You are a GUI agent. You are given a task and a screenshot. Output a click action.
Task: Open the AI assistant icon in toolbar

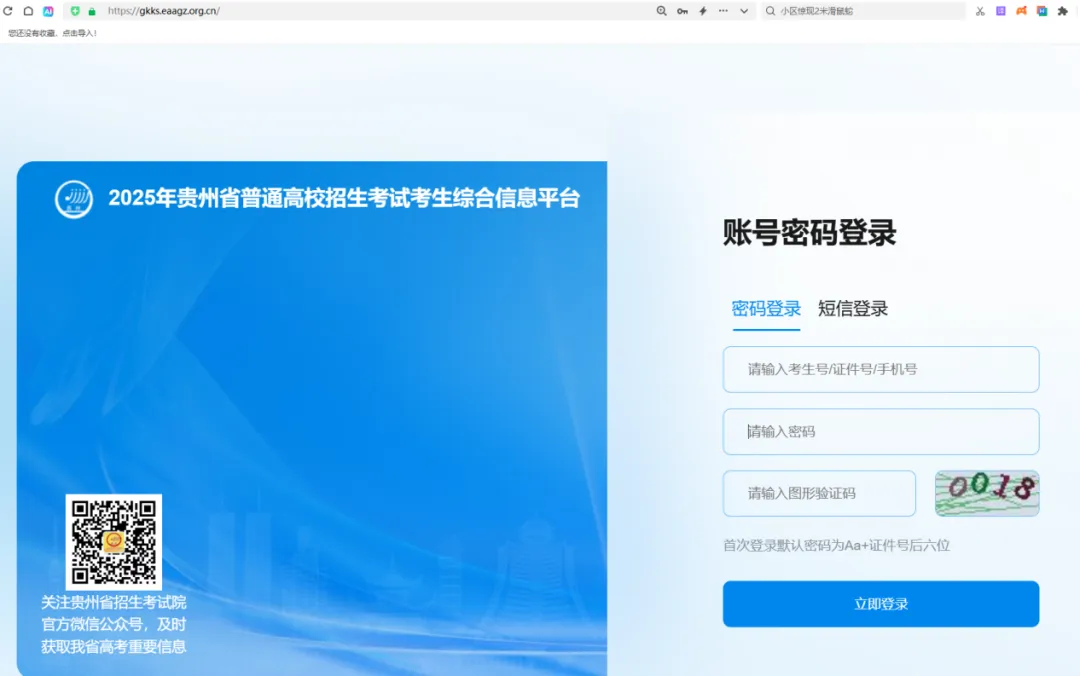tap(48, 11)
